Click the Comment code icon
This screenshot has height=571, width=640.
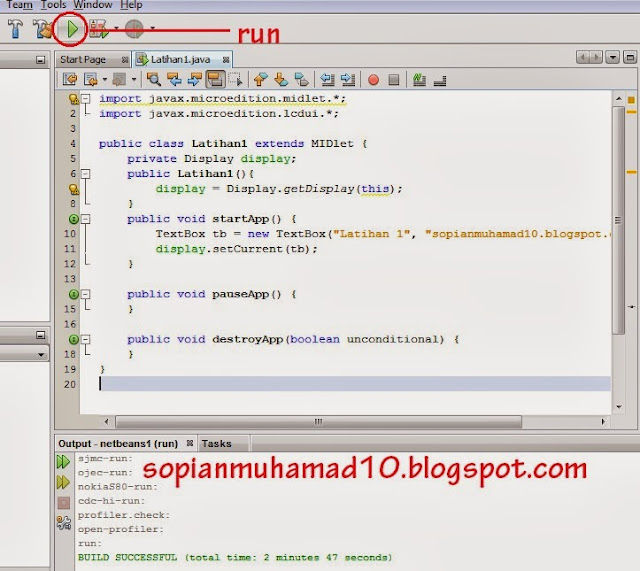pyautogui.click(x=419, y=79)
